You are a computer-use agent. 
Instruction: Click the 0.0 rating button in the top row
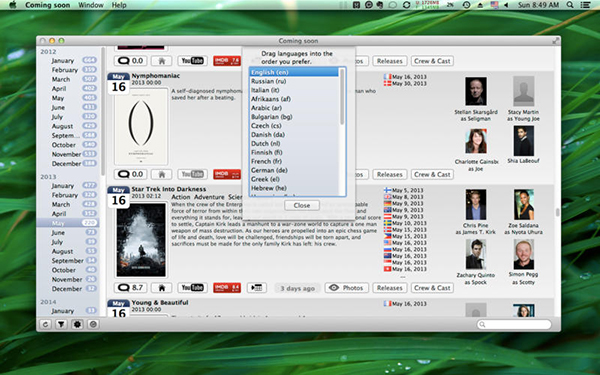click(x=130, y=61)
